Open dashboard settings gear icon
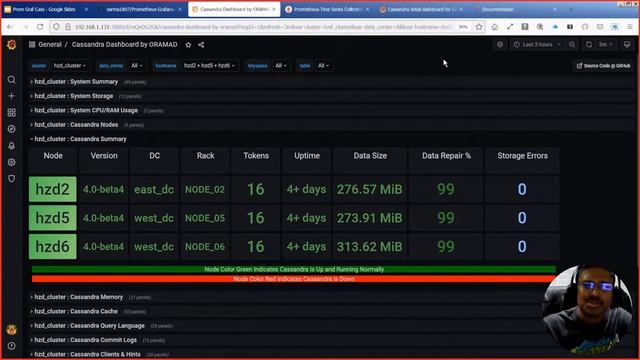 coord(500,44)
